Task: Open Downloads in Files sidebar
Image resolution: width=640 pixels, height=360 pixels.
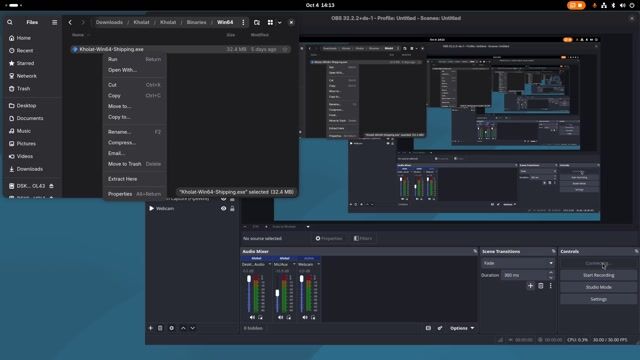Action: [29, 169]
